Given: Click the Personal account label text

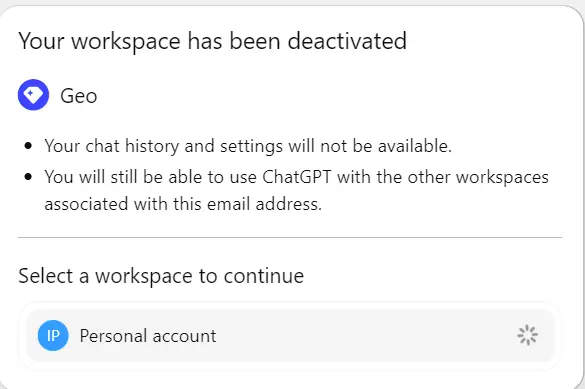Looking at the screenshot, I should tap(148, 336).
